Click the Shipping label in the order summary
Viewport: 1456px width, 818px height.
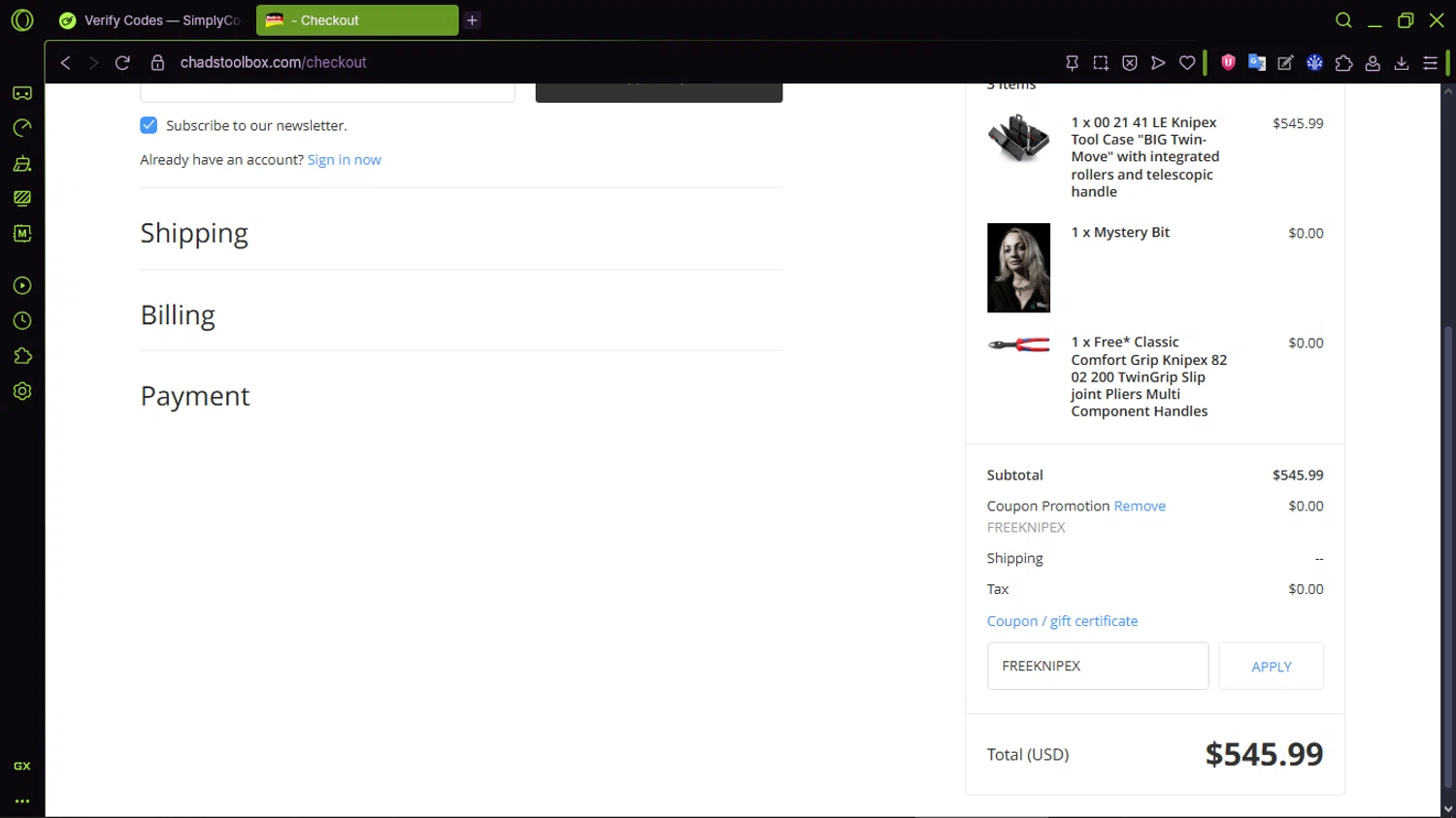pyautogui.click(x=1014, y=559)
